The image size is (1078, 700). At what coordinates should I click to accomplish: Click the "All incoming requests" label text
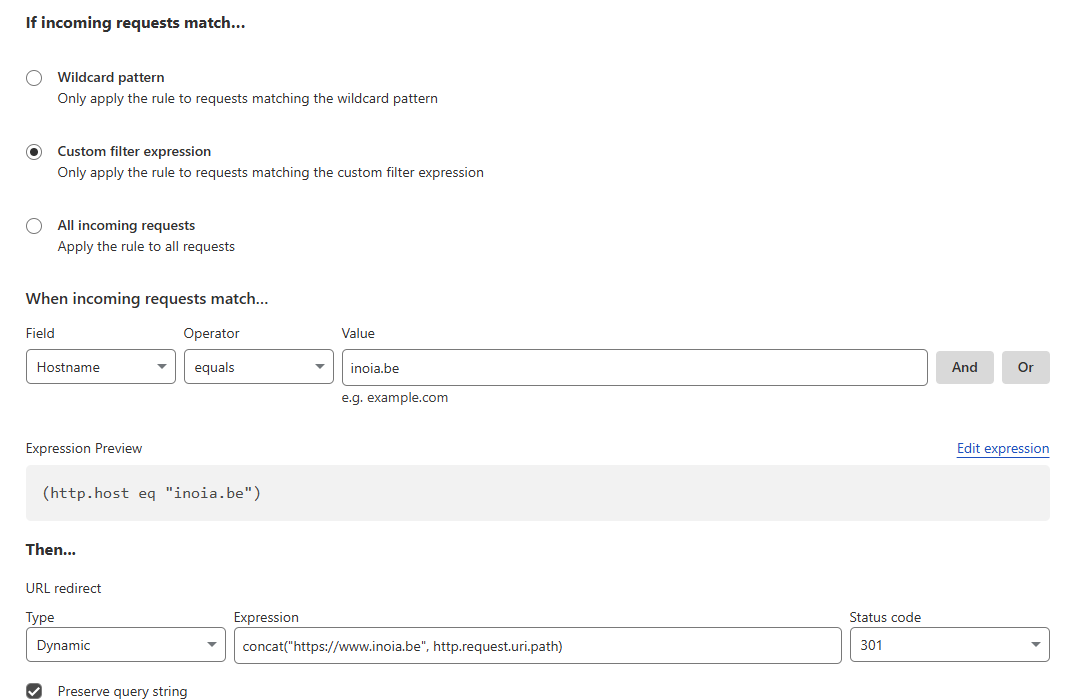(x=126, y=225)
